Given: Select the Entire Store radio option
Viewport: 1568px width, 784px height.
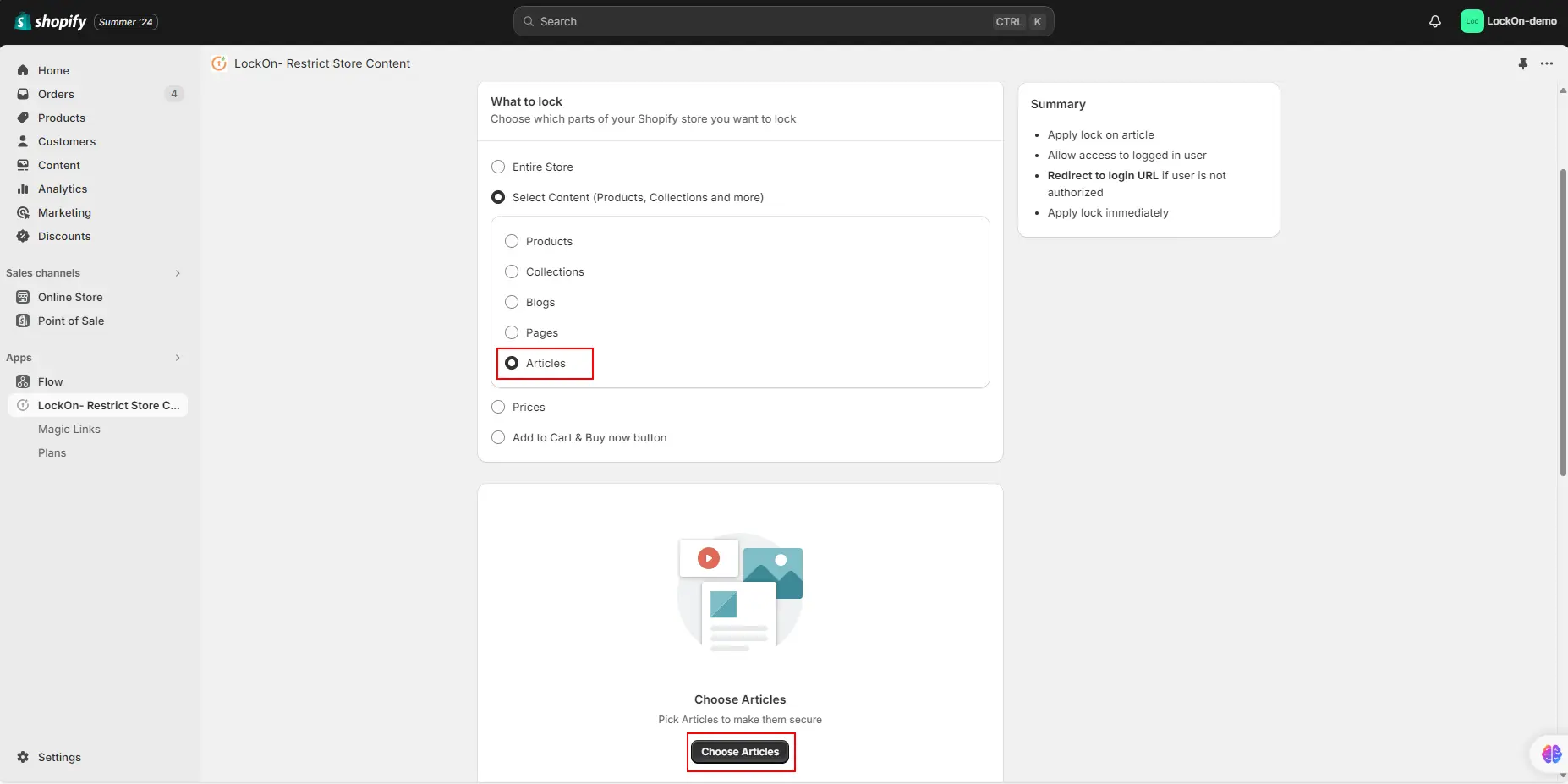Looking at the screenshot, I should coord(498,167).
